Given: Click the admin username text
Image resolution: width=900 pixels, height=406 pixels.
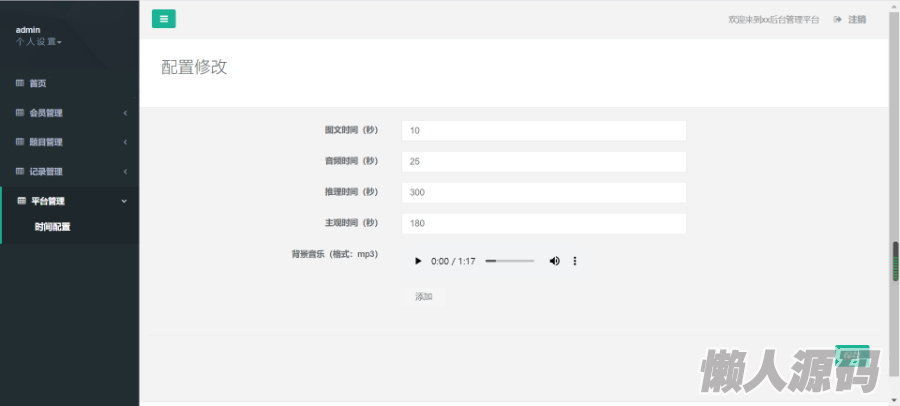Looking at the screenshot, I should [x=28, y=30].
